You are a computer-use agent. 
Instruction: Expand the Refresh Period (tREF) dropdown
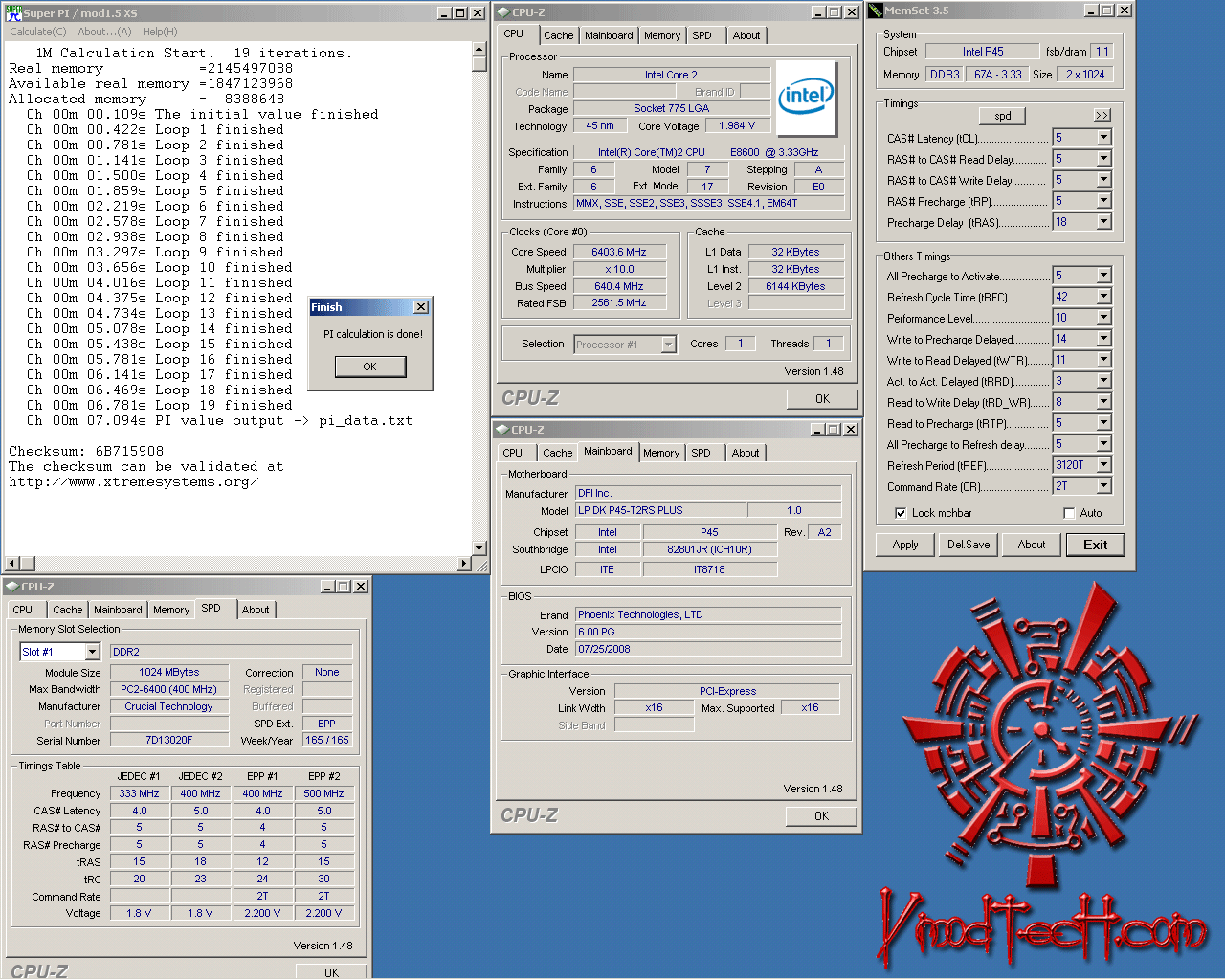(1103, 465)
